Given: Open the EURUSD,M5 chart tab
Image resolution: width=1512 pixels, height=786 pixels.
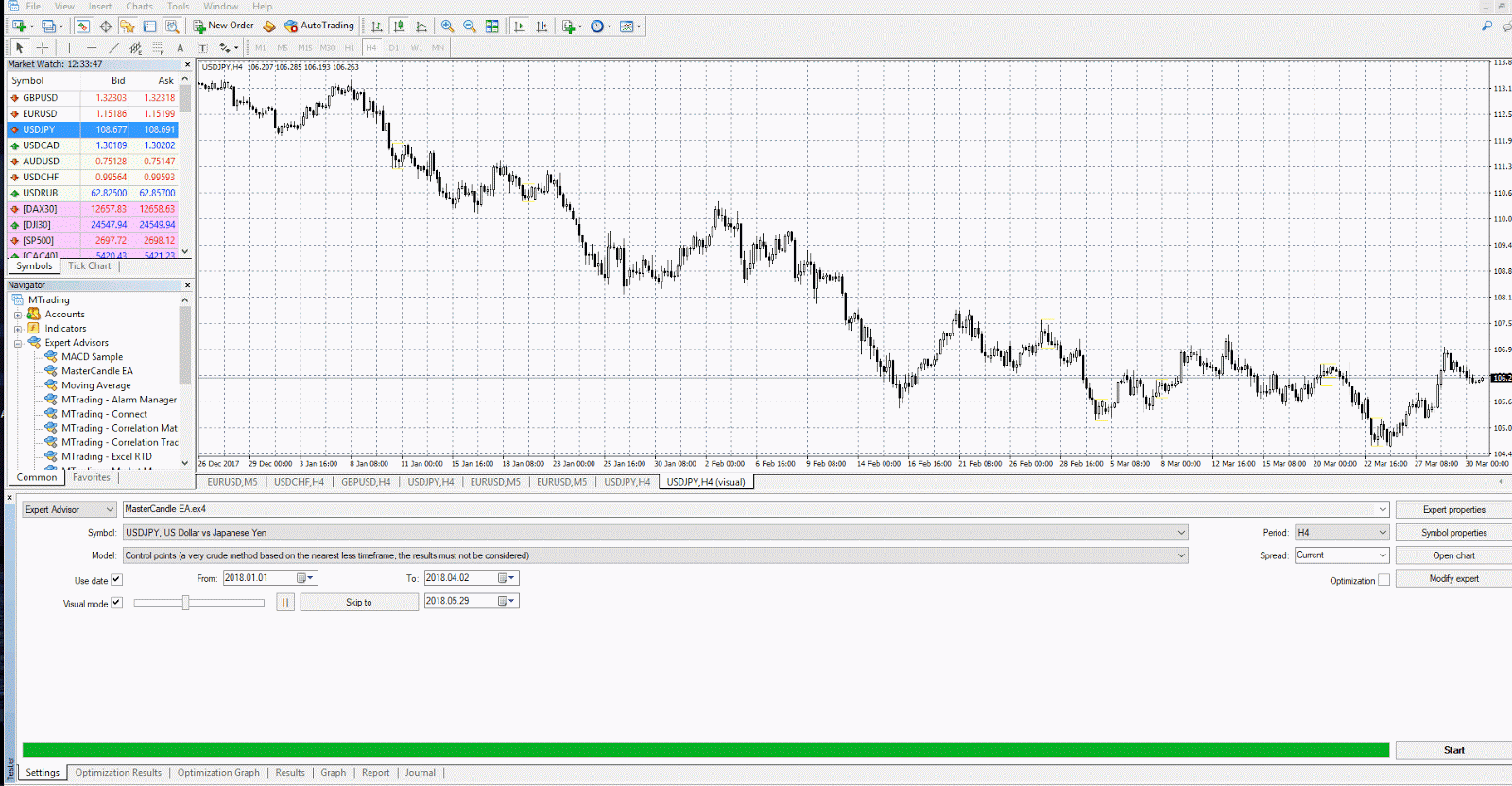Looking at the screenshot, I should pyautogui.click(x=232, y=482).
